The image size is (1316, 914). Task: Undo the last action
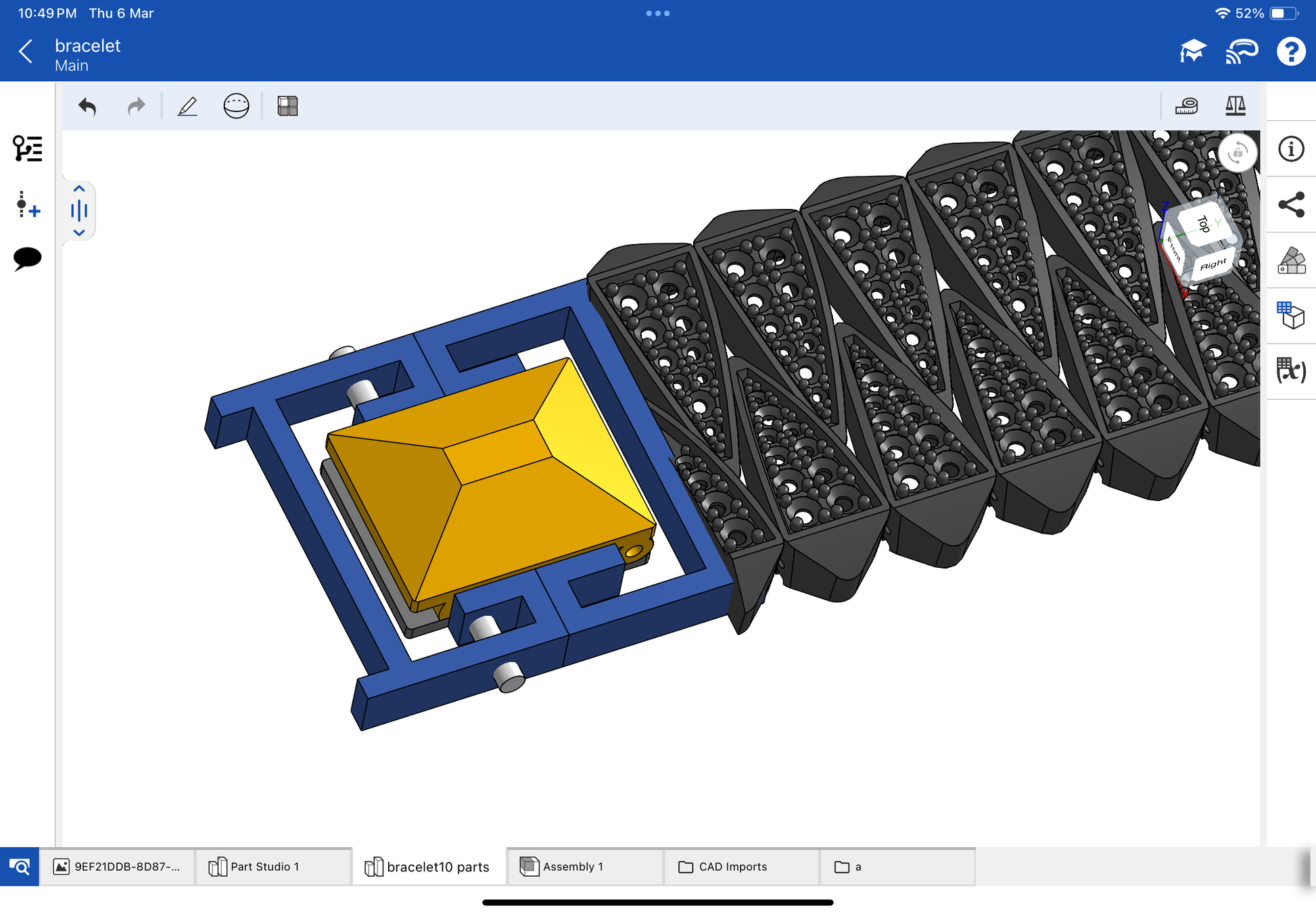pyautogui.click(x=87, y=106)
